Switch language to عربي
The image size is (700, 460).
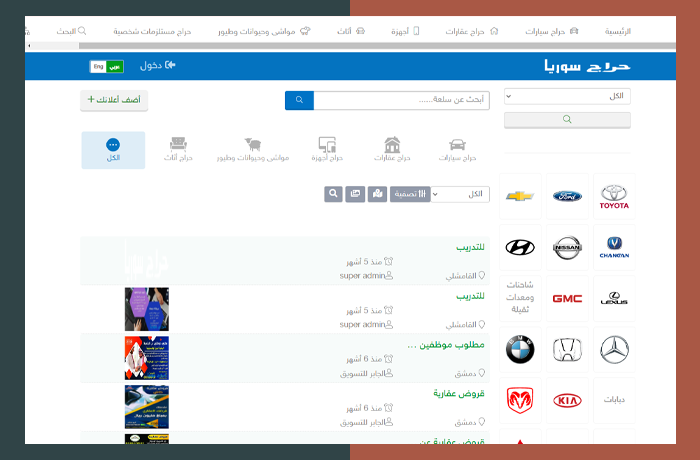(x=115, y=67)
